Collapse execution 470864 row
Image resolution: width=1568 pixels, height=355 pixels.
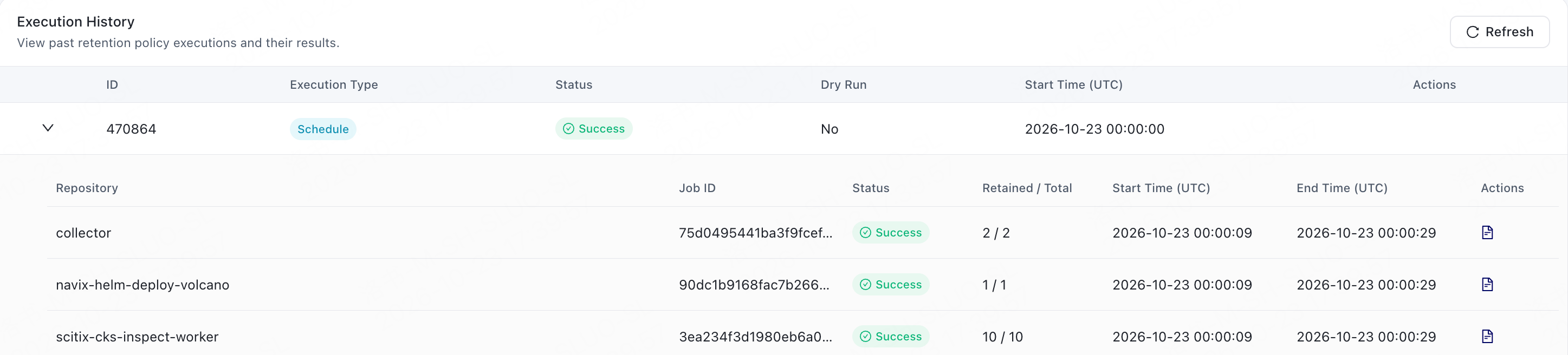[48, 128]
